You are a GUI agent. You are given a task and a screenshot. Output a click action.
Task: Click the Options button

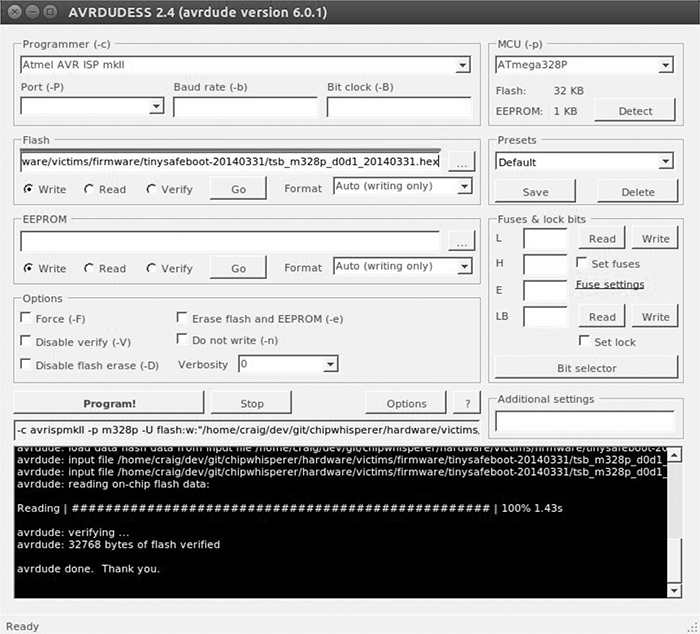[x=406, y=403]
